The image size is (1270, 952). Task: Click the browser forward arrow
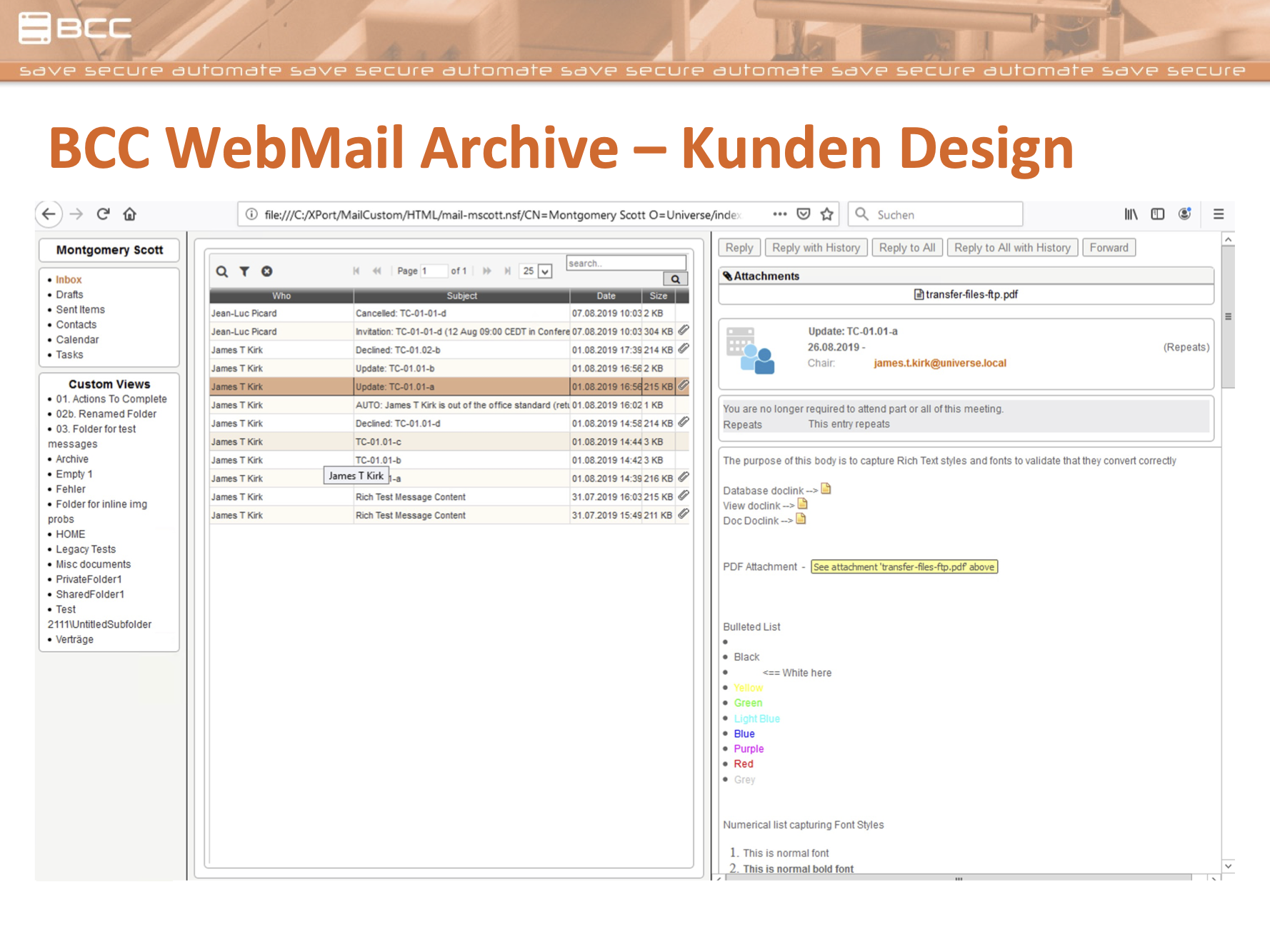click(x=76, y=214)
